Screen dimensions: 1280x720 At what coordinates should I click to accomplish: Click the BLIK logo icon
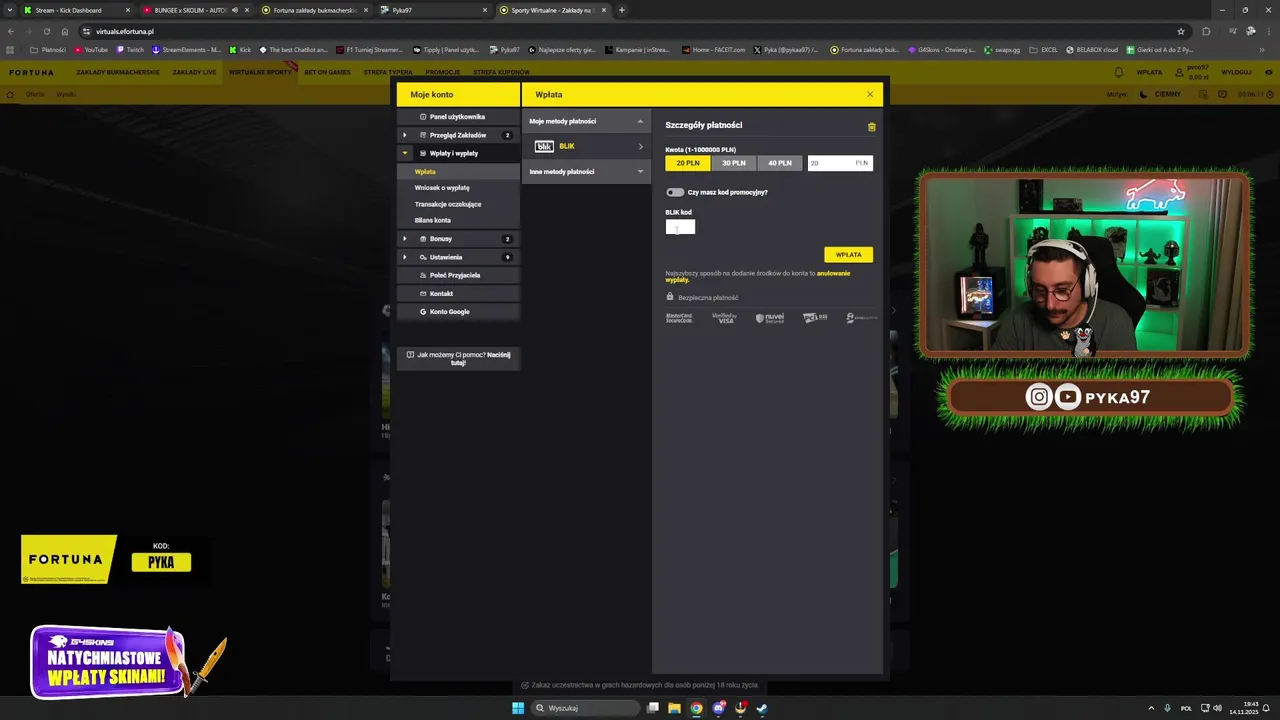[x=544, y=146]
